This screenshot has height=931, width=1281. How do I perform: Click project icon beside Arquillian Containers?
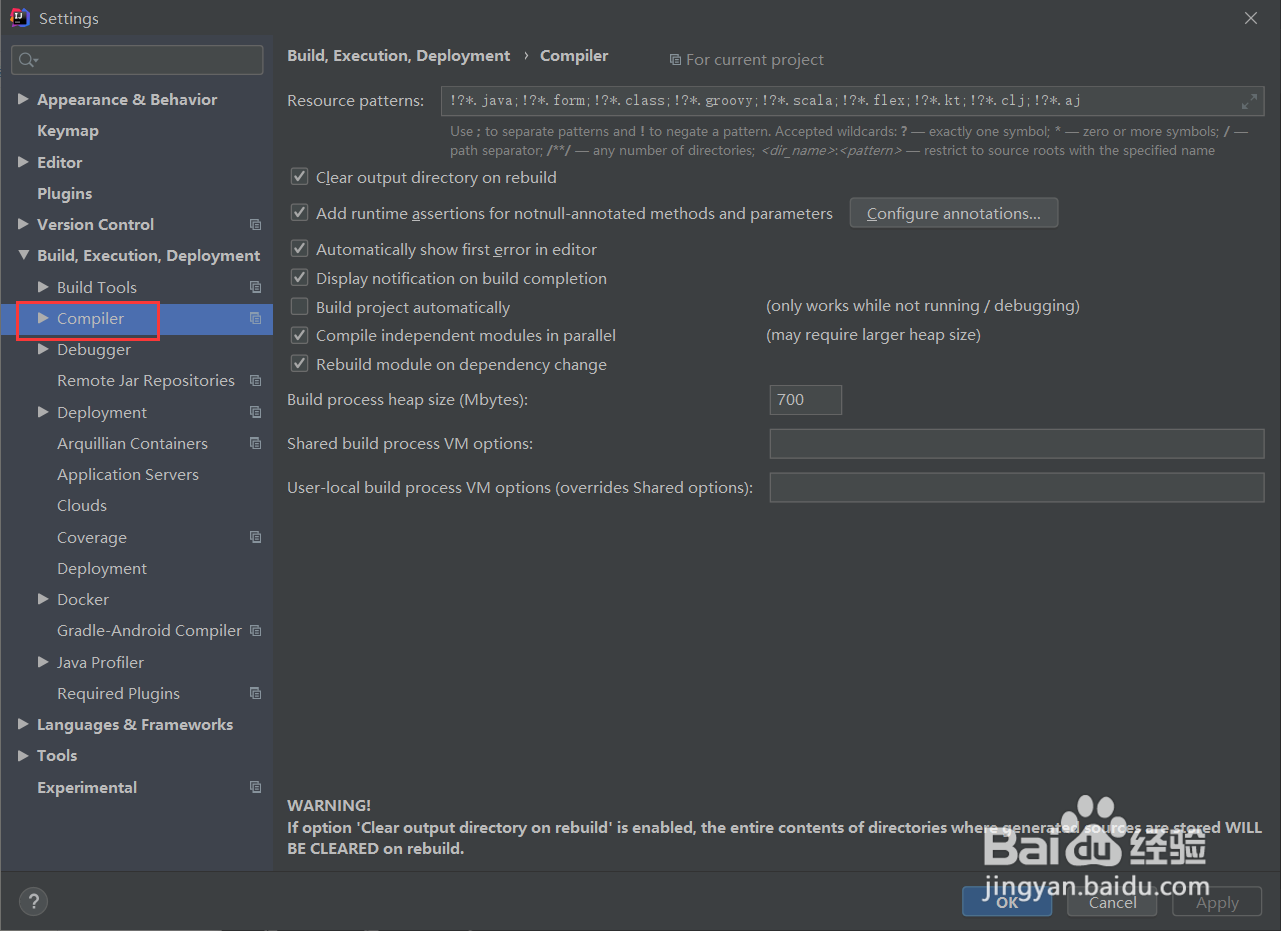(x=255, y=443)
